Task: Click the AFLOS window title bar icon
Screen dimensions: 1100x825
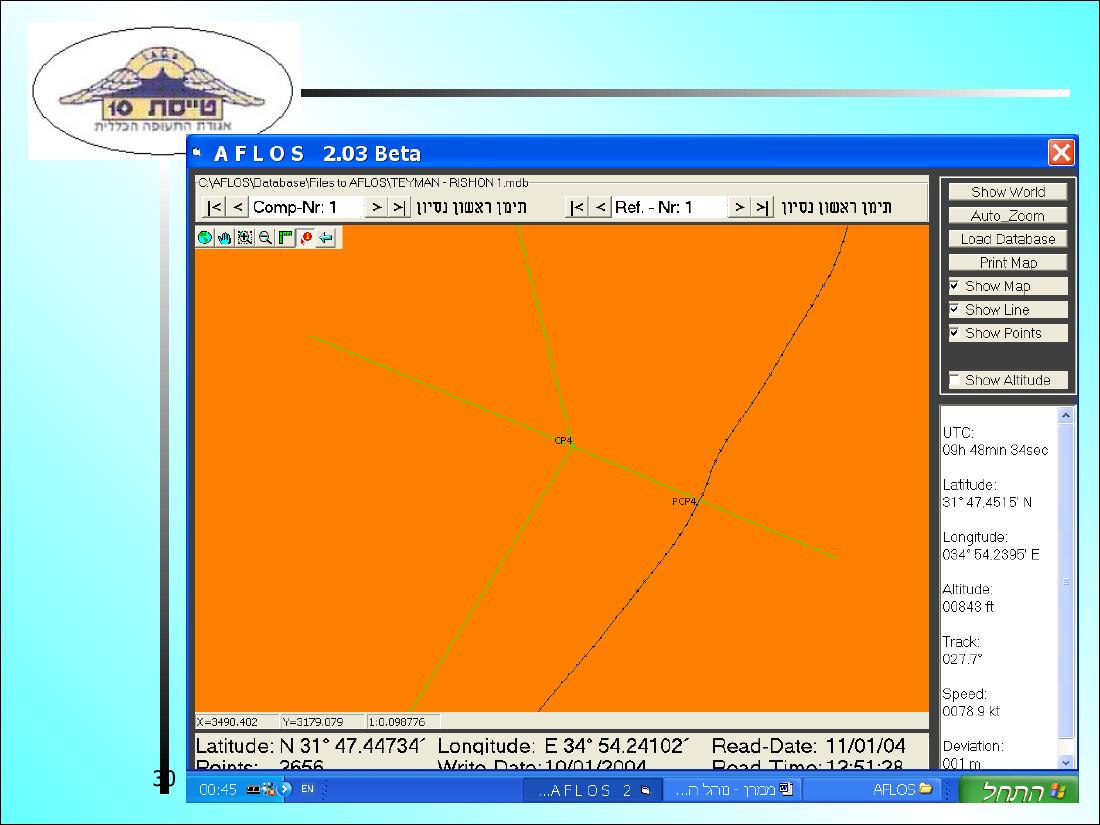Action: (197, 152)
